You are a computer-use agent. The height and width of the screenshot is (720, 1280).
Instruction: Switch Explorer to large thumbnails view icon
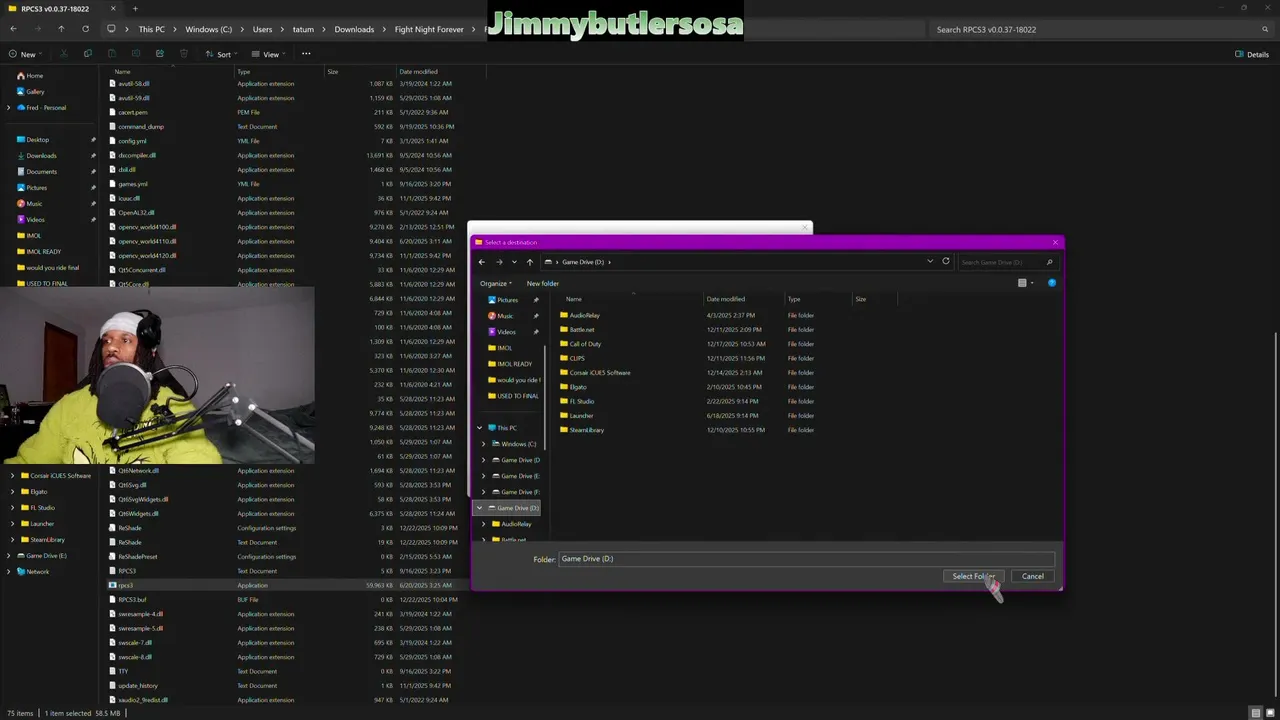coord(1269,713)
